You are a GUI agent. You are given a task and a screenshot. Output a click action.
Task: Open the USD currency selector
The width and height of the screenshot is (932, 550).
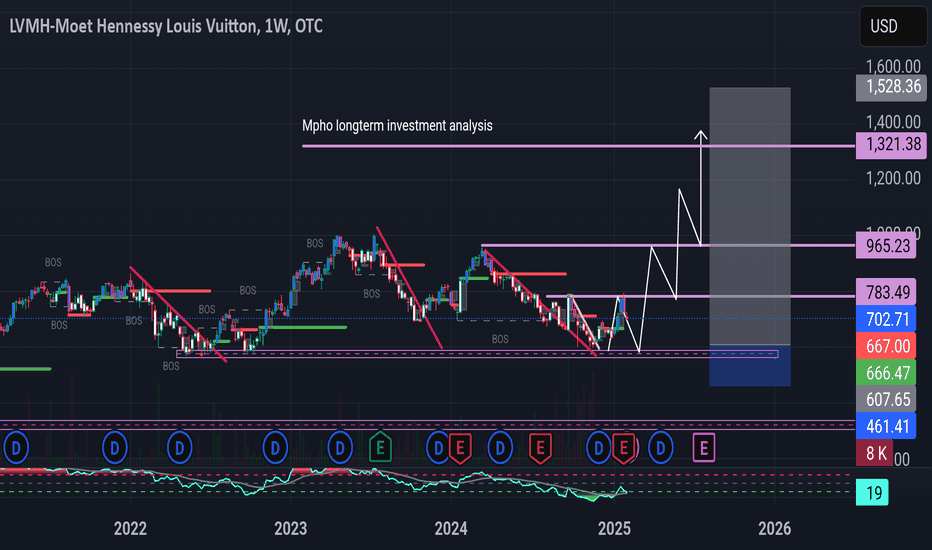pyautogui.click(x=893, y=26)
